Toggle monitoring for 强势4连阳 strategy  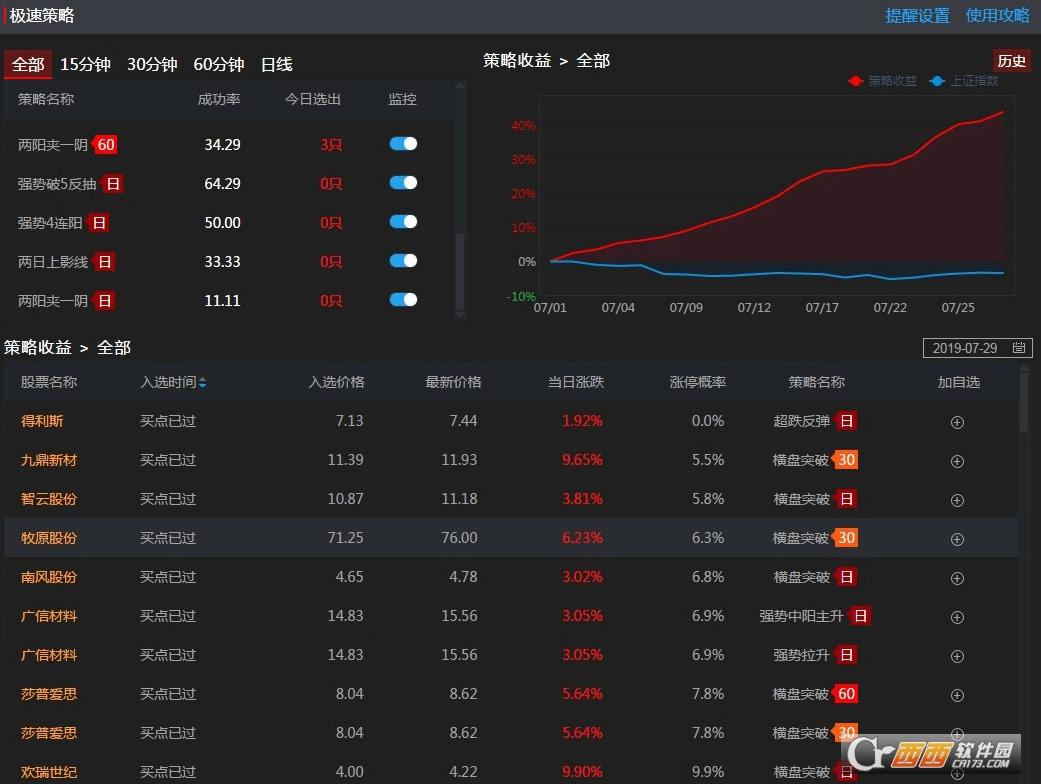pos(403,222)
